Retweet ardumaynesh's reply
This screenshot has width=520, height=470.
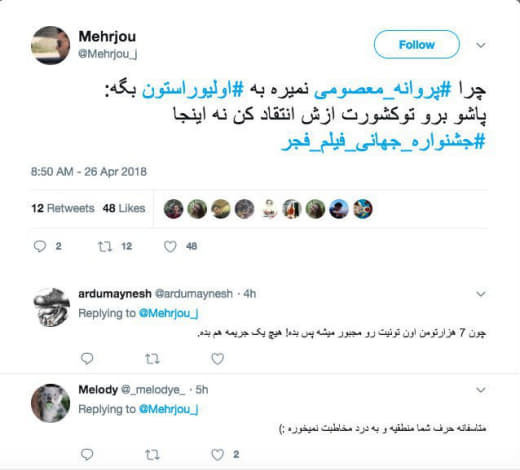tap(152, 359)
